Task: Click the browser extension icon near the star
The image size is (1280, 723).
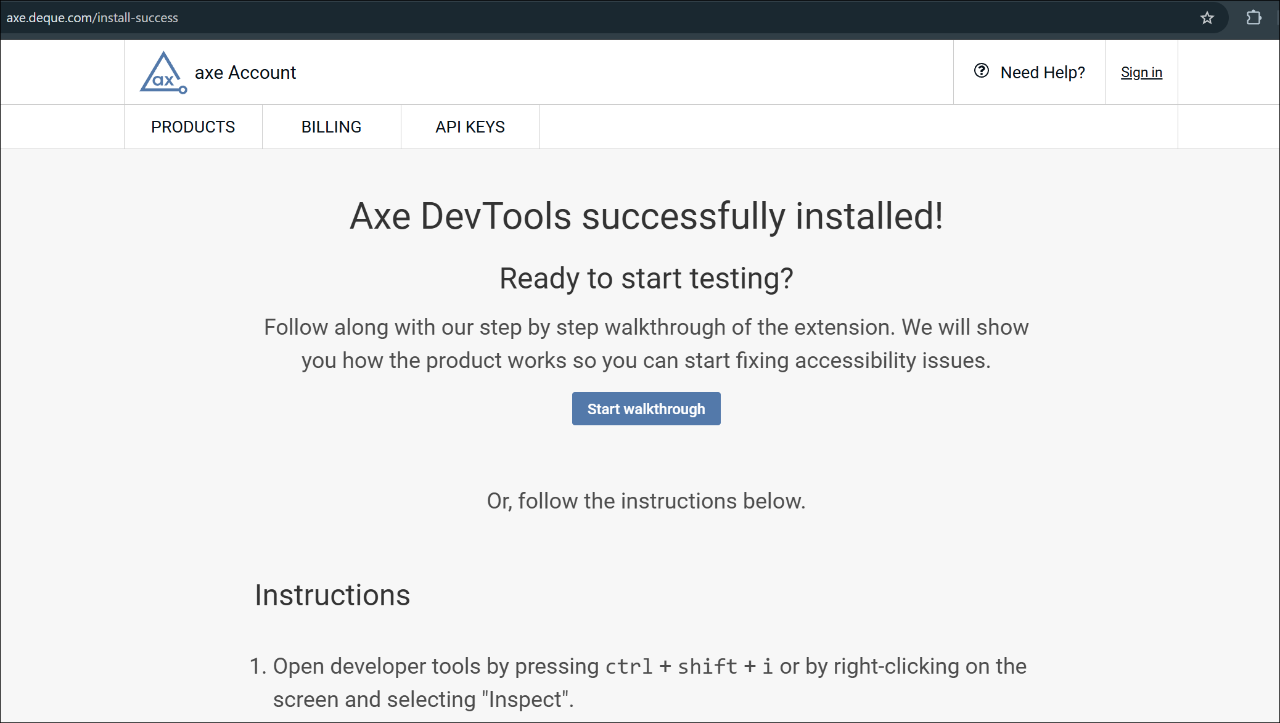Action: (1253, 17)
